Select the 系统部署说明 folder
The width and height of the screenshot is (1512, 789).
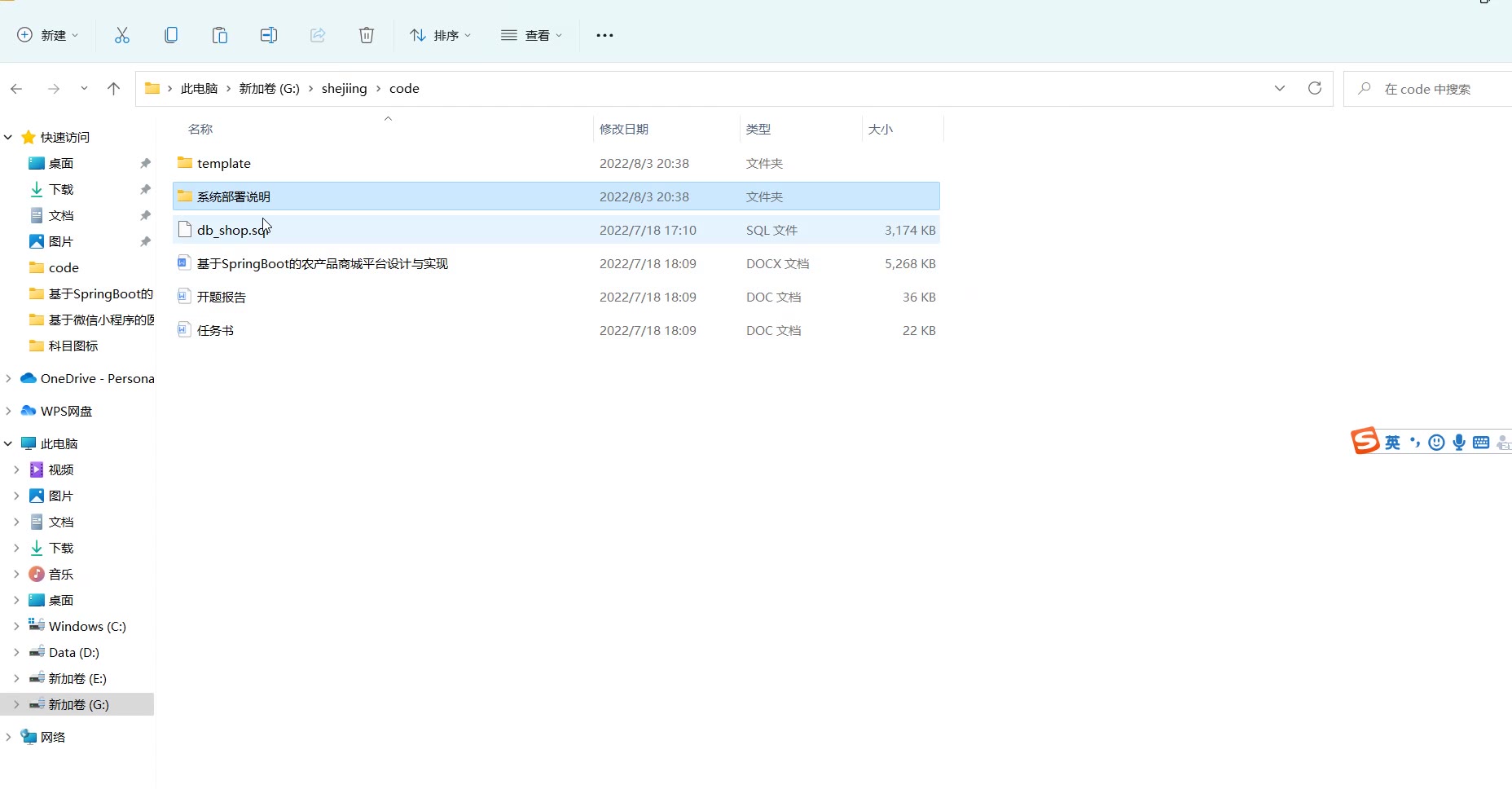(556, 196)
